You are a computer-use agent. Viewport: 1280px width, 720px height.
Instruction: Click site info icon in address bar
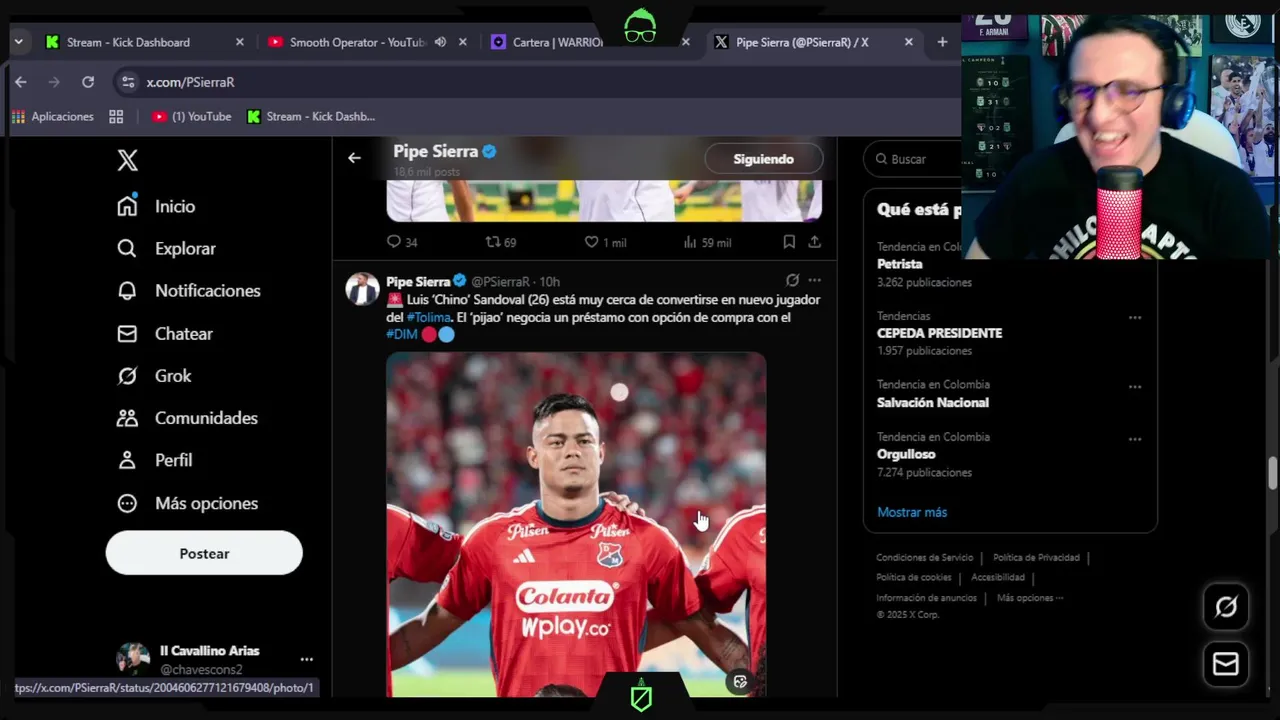[x=127, y=82]
